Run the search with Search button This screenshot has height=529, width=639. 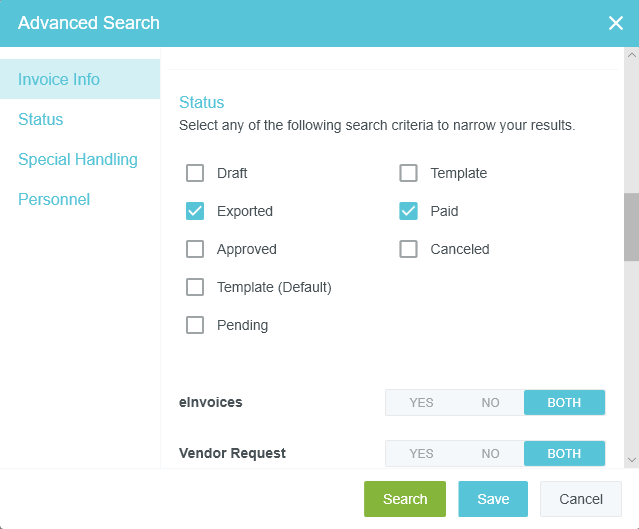(x=405, y=499)
